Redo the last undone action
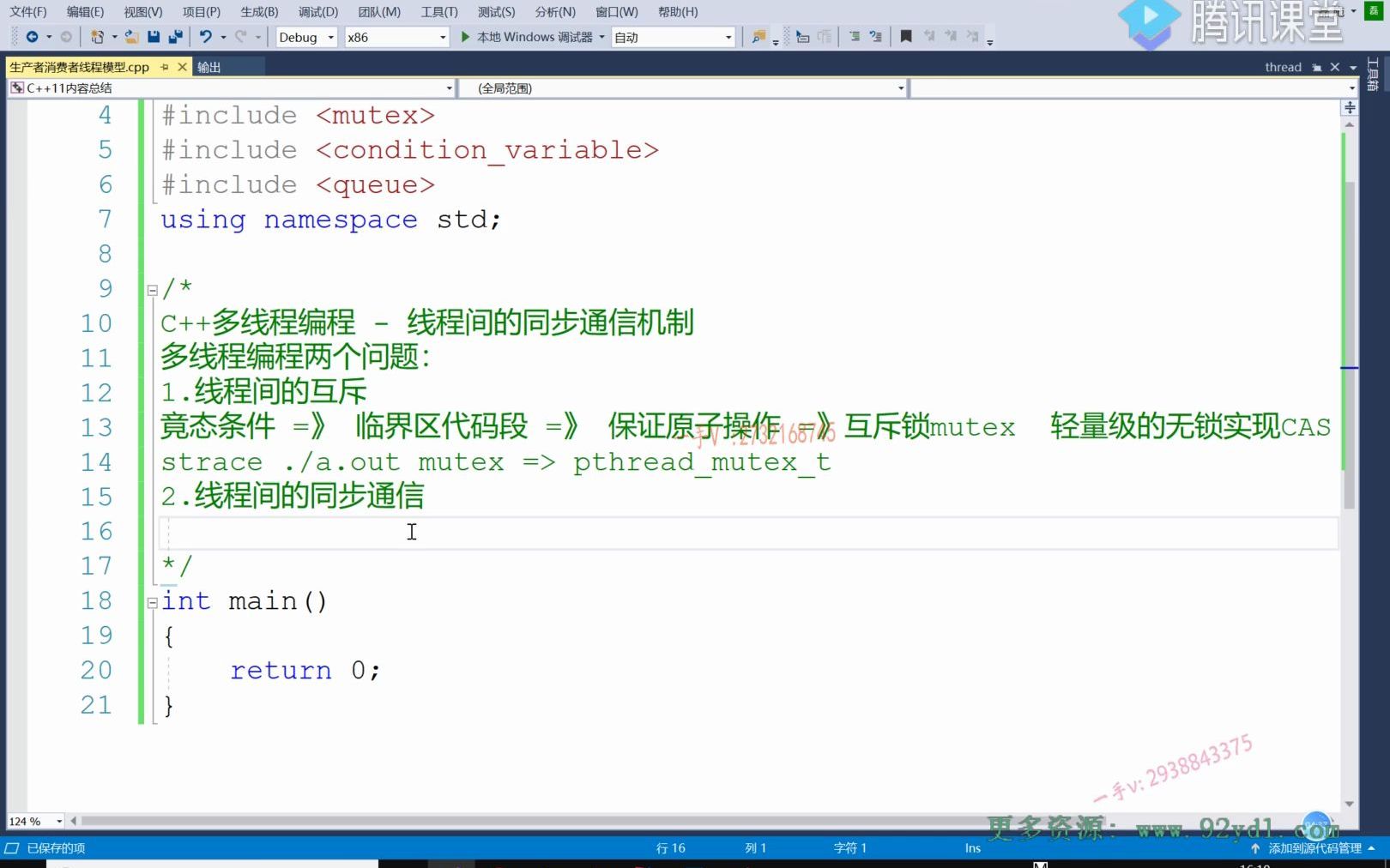 241,36
